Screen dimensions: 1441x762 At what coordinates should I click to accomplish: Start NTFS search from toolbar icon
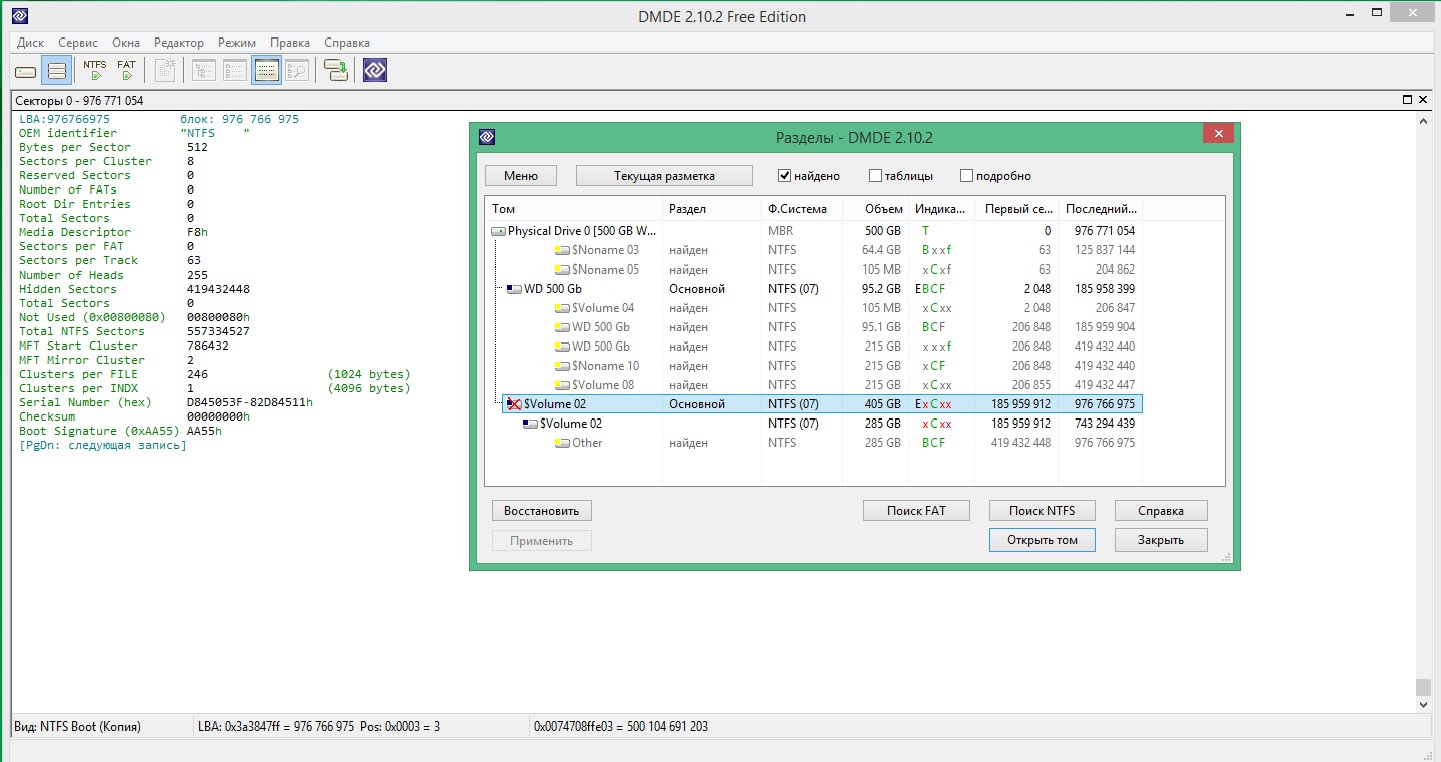tap(95, 70)
